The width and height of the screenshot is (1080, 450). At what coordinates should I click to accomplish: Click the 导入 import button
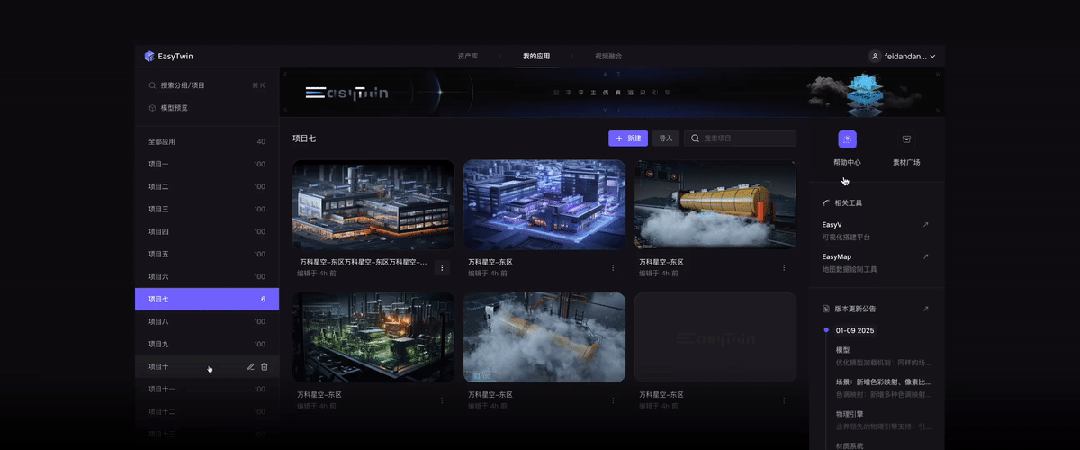(x=666, y=139)
